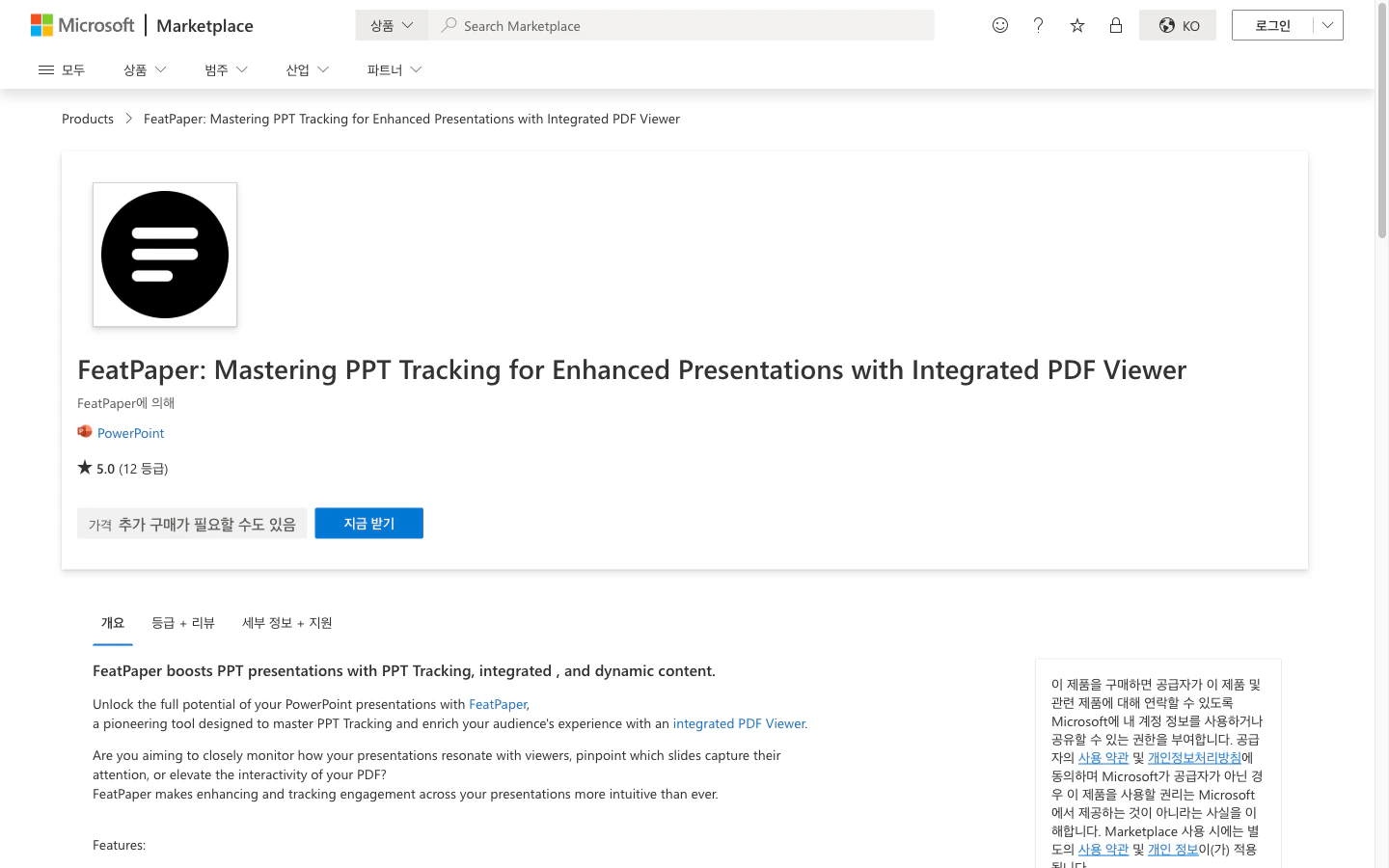Click the help question mark icon

point(1038,25)
